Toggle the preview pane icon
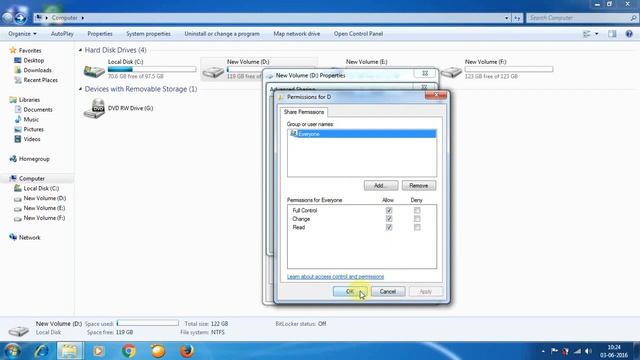Image resolution: width=640 pixels, height=360 pixels. tap(612, 34)
